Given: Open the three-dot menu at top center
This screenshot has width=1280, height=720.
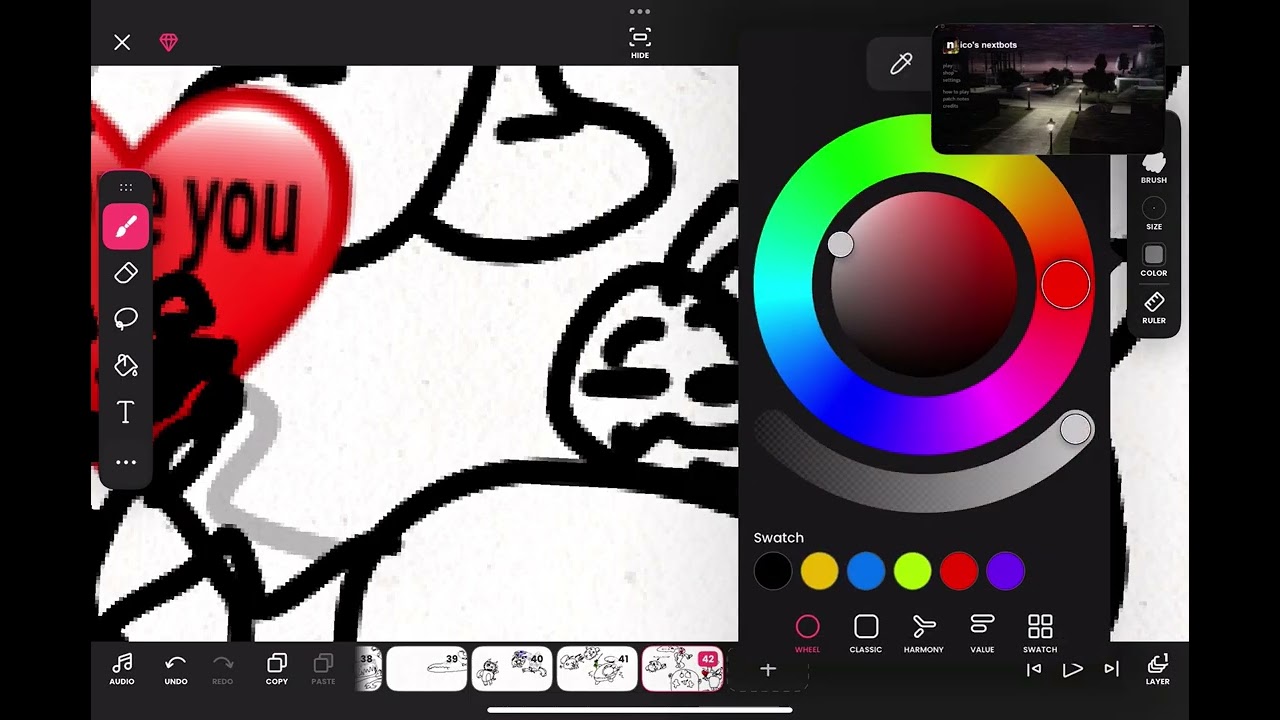Looking at the screenshot, I should point(640,12).
